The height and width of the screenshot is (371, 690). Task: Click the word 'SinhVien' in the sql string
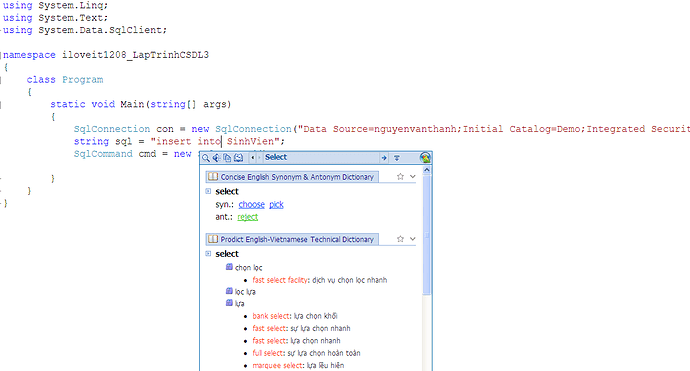250,141
